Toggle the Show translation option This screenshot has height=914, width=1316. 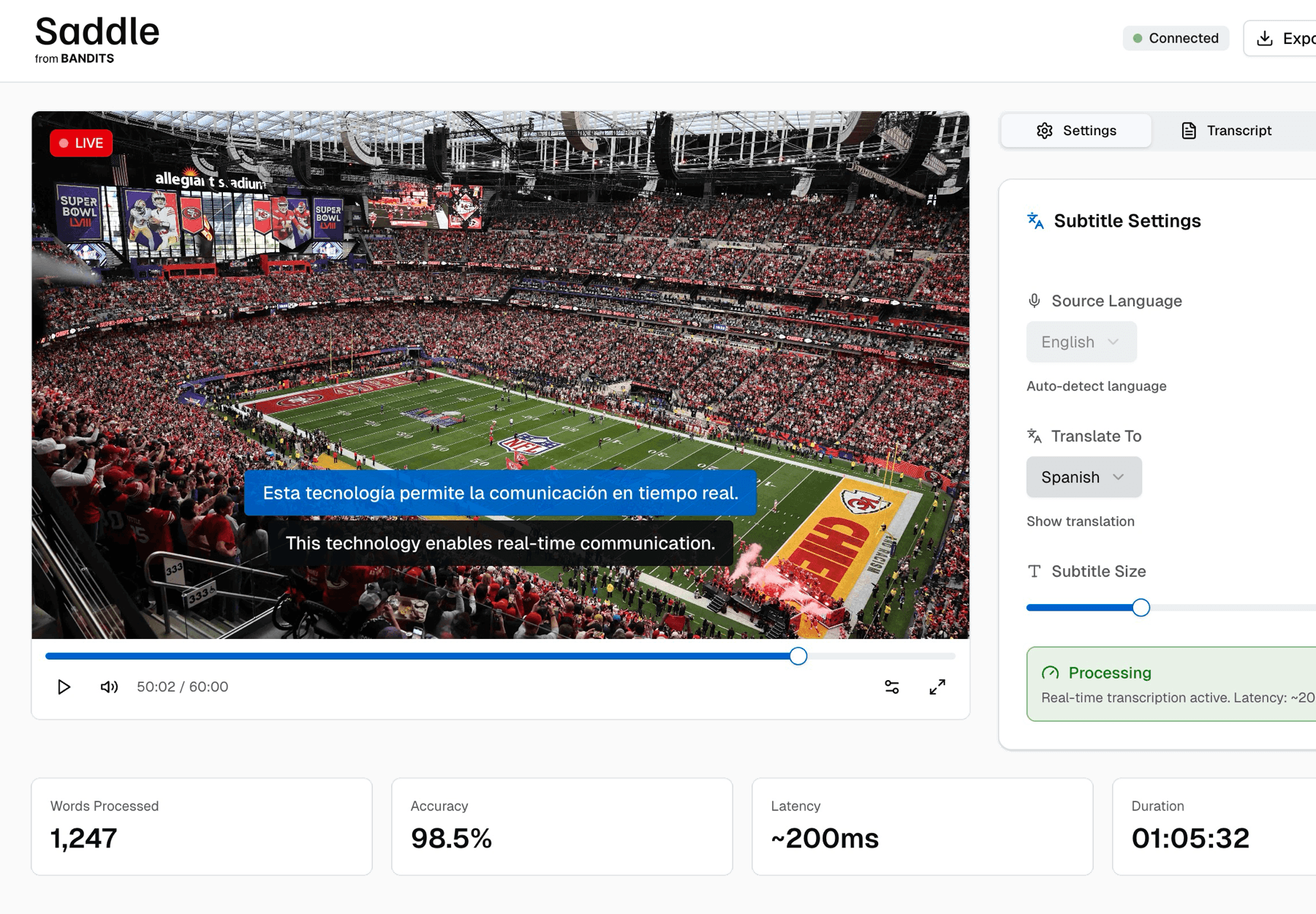[x=1080, y=521]
